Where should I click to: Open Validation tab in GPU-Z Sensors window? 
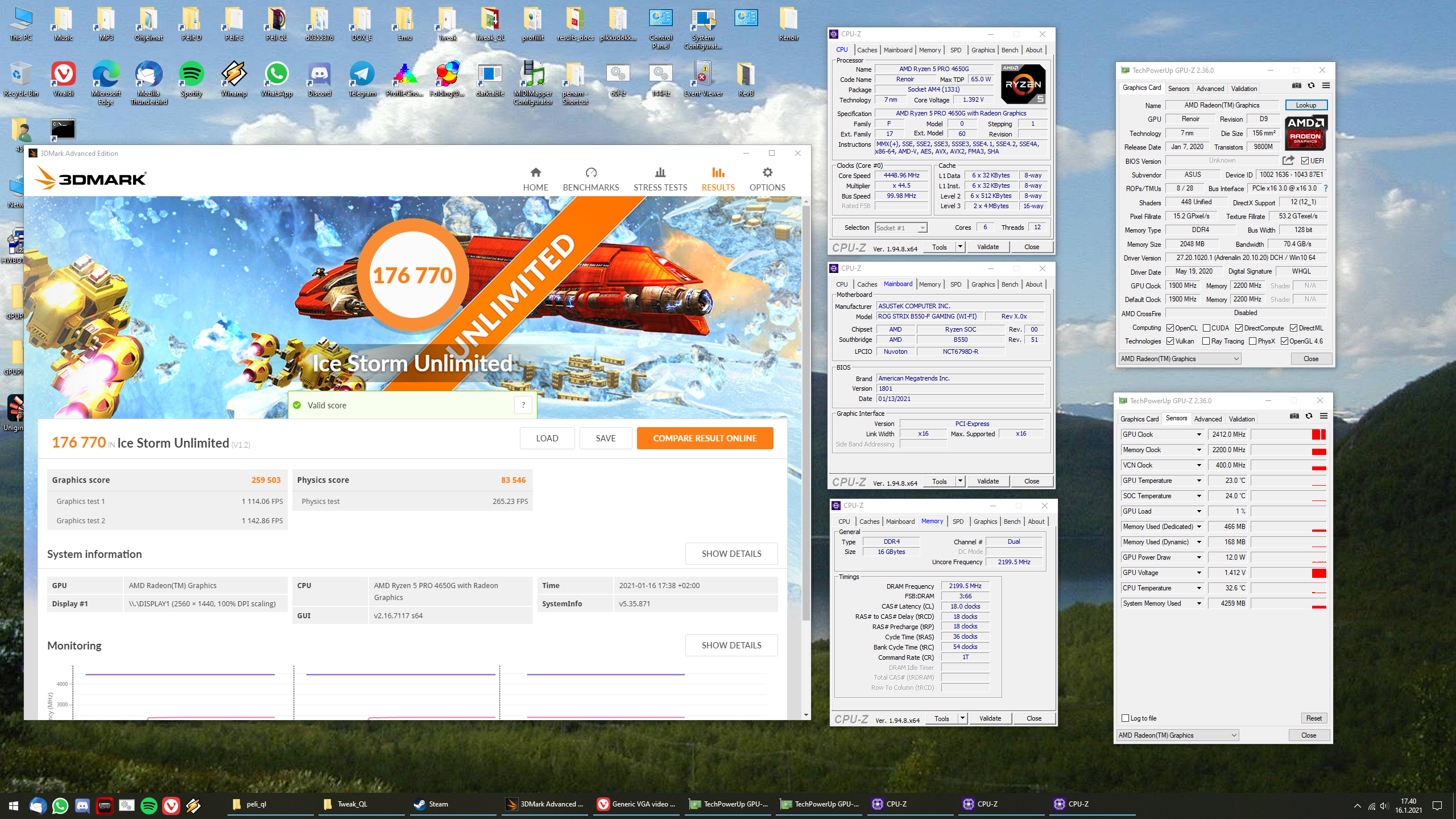pos(1242,419)
